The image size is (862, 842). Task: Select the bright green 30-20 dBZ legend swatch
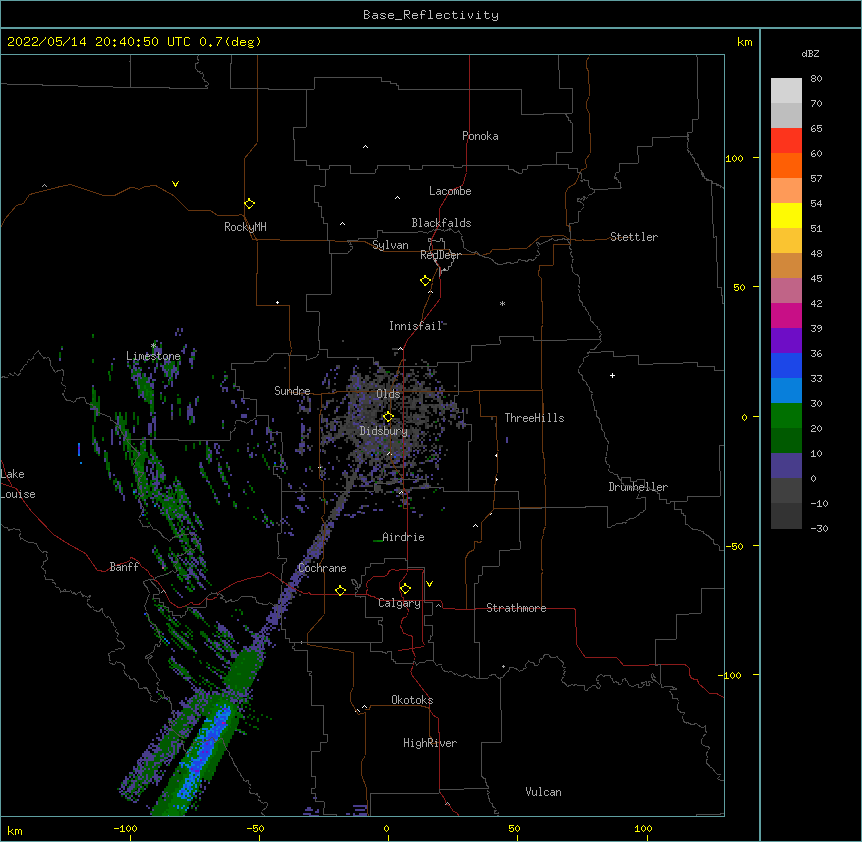coord(786,416)
